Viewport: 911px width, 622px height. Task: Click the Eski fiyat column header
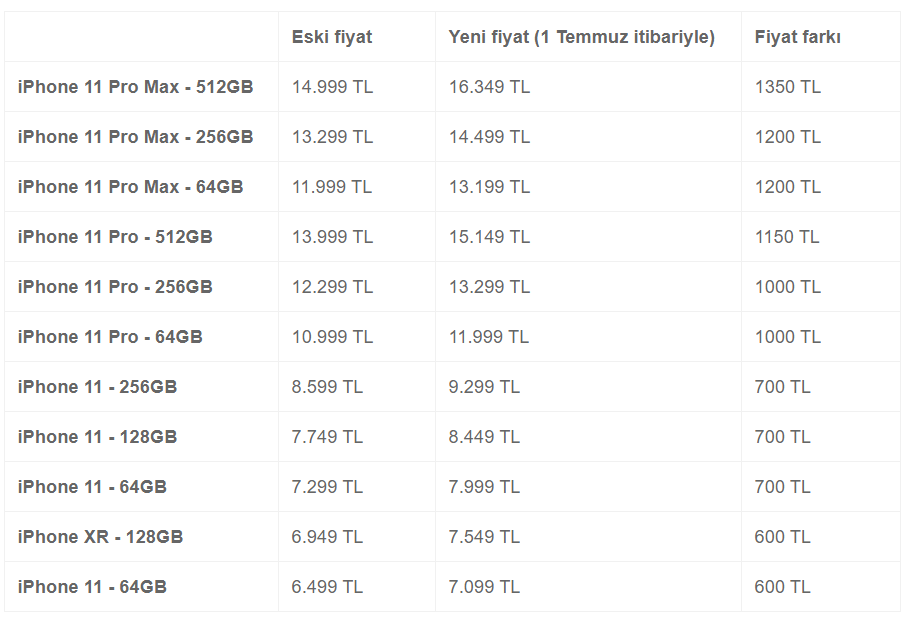(331, 37)
